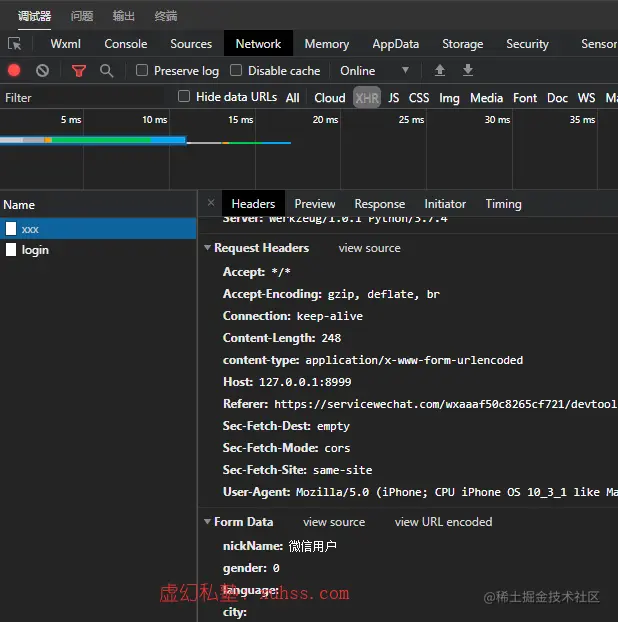Close the request details pane
This screenshot has height=622, width=618.
tap(211, 203)
